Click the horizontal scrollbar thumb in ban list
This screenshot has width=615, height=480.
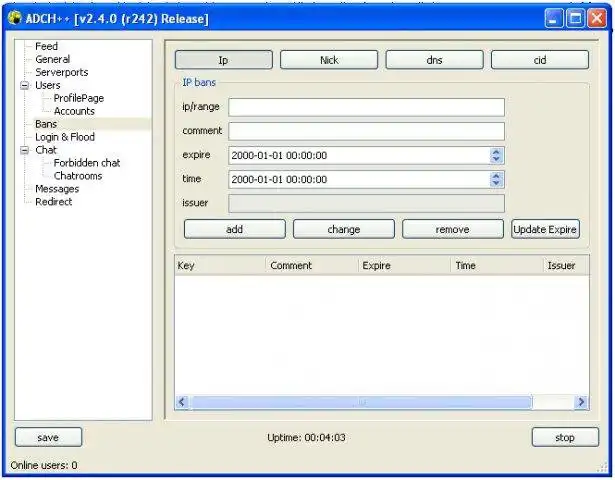tap(362, 402)
